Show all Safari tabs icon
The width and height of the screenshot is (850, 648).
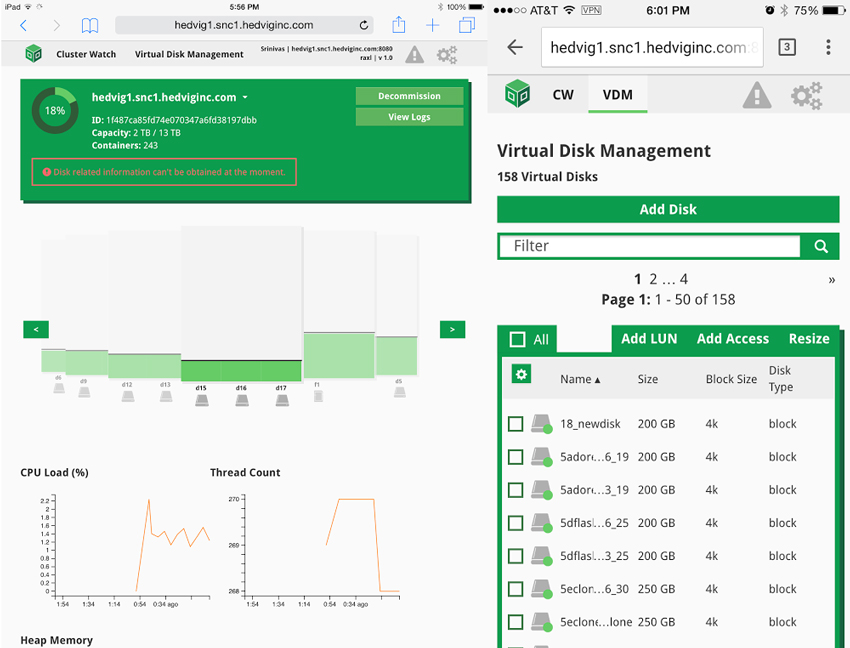467,25
